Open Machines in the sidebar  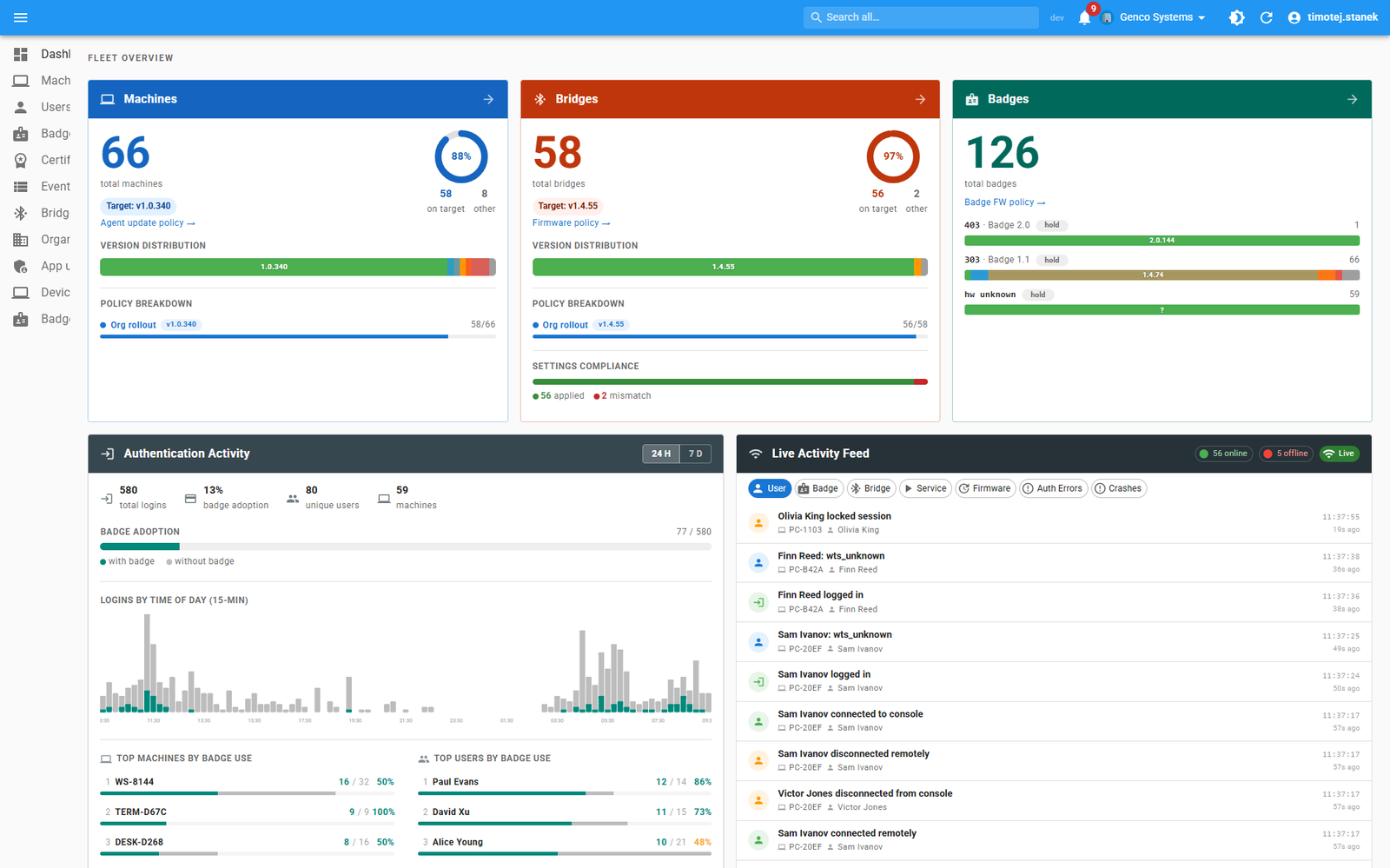[x=42, y=81]
